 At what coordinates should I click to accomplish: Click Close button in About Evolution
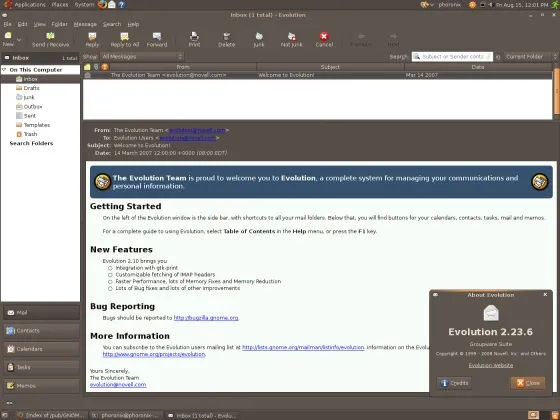pos(528,383)
